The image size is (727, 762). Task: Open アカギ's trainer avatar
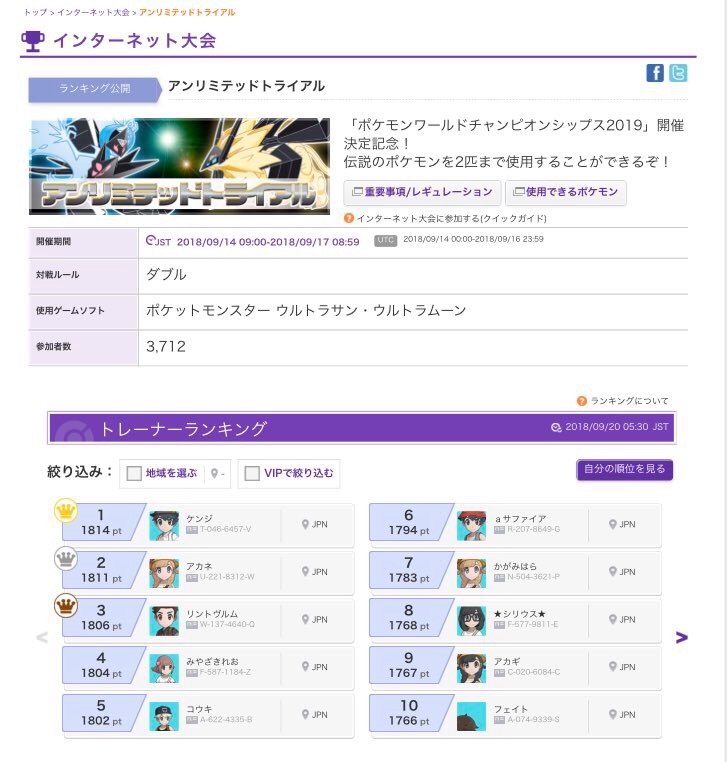[471, 668]
